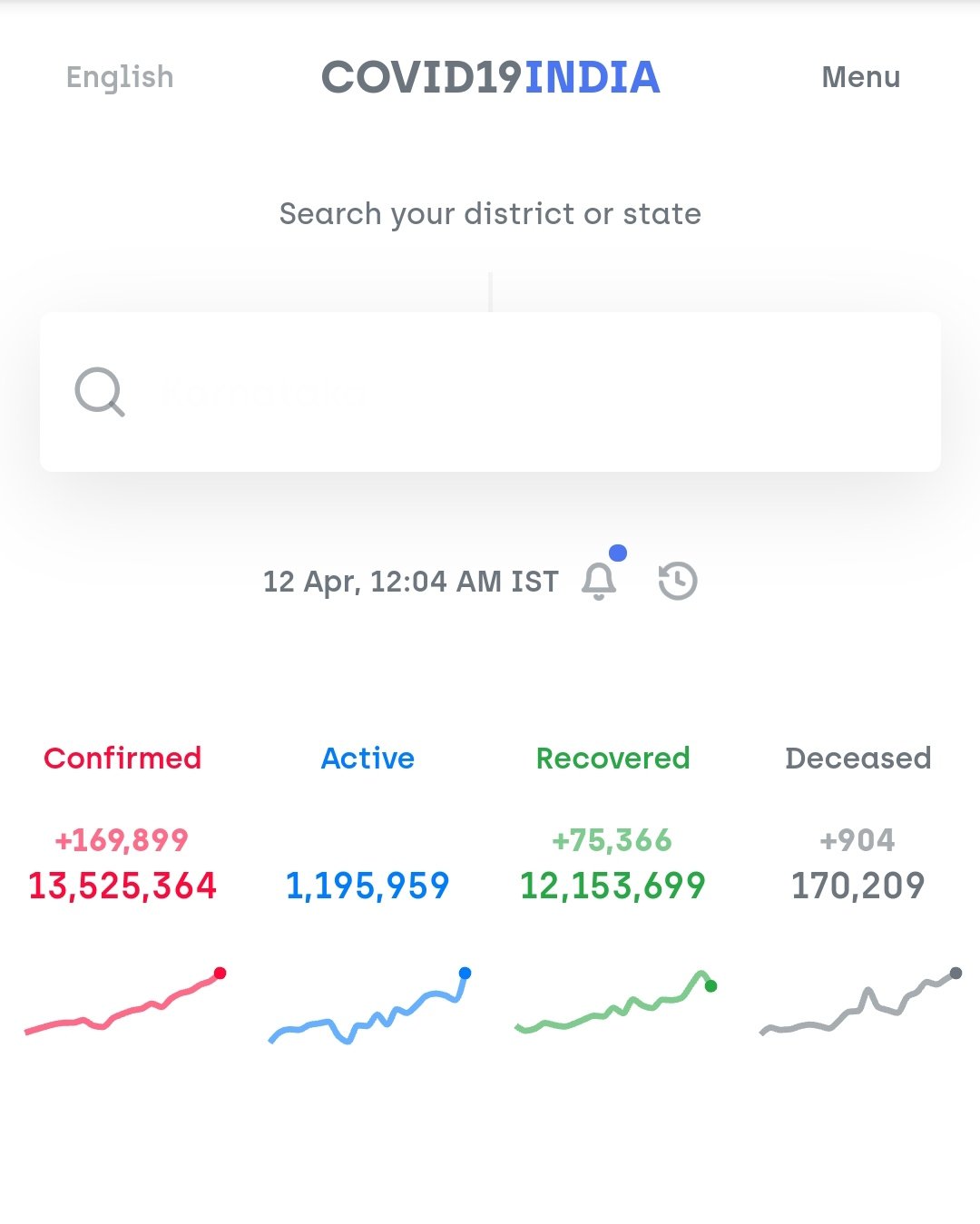Click active total 1,195,959
This screenshot has width=980, height=1224.
click(367, 886)
